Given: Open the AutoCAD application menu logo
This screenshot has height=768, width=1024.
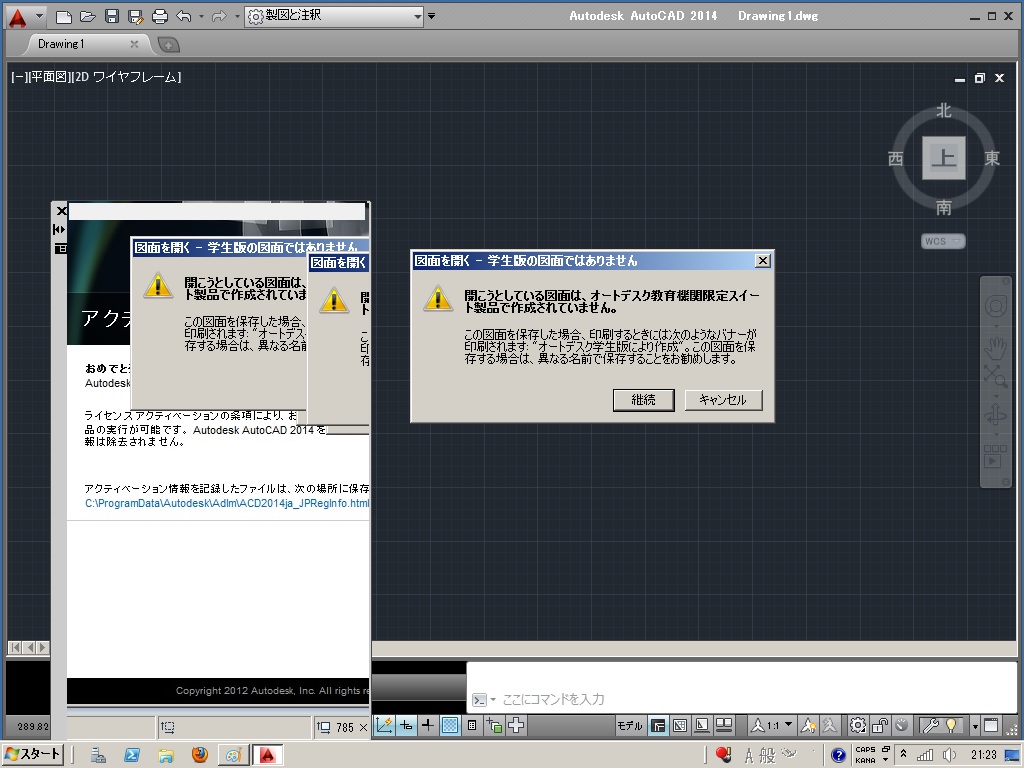Looking at the screenshot, I should point(18,16).
